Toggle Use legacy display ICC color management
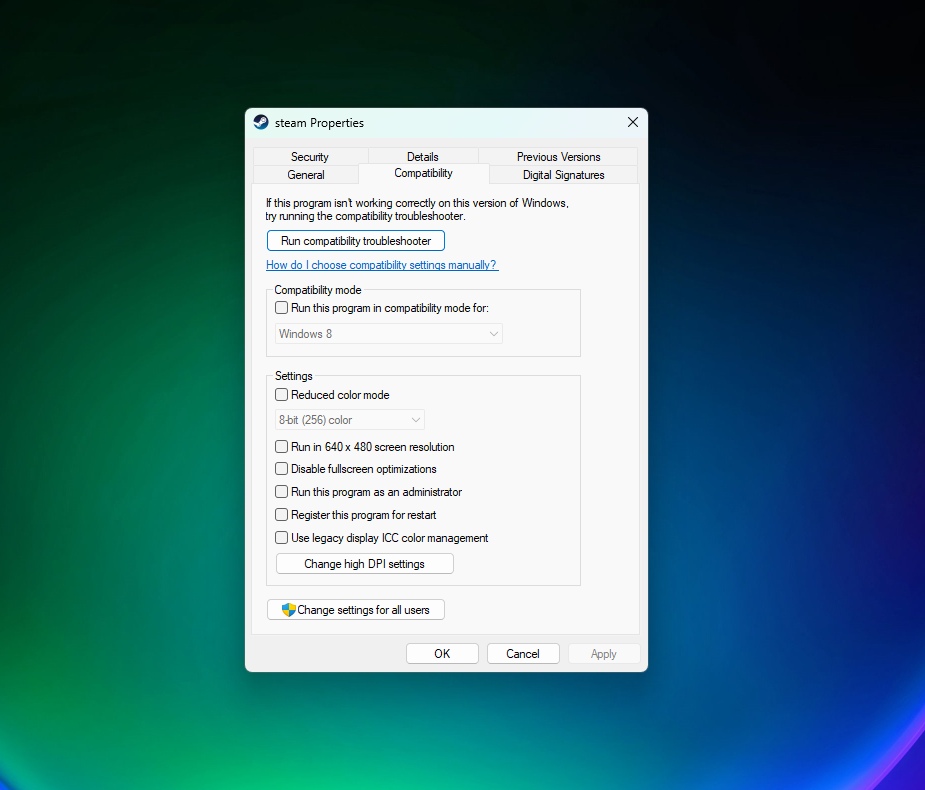This screenshot has width=925, height=790. 281,538
